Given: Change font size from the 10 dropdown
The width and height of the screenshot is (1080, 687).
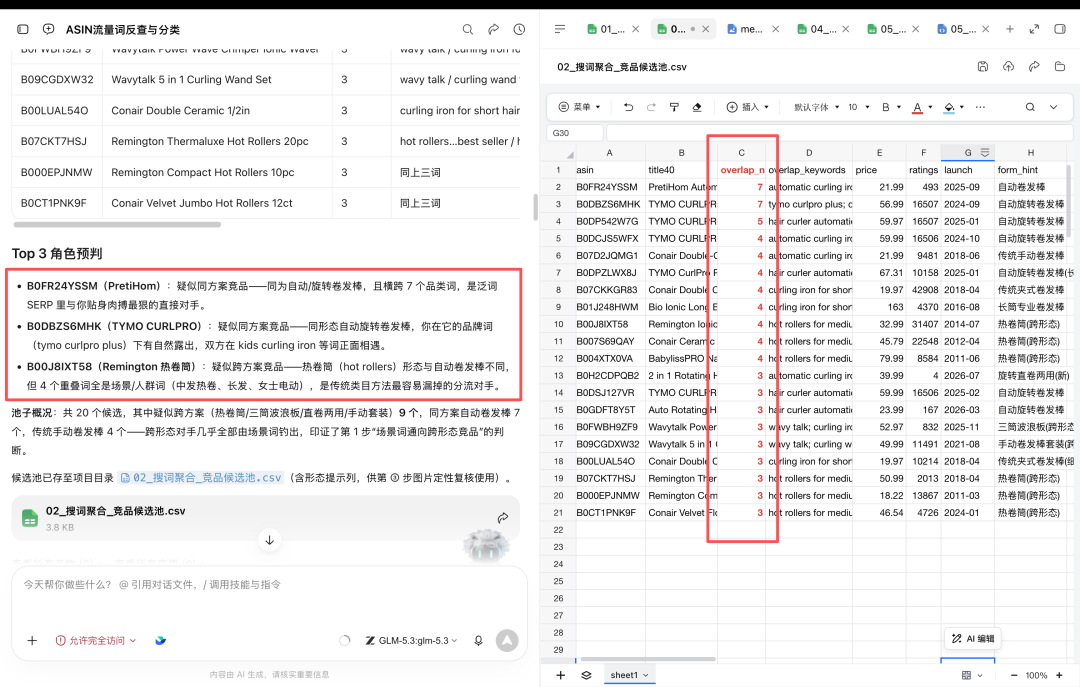Looking at the screenshot, I should click(858, 107).
